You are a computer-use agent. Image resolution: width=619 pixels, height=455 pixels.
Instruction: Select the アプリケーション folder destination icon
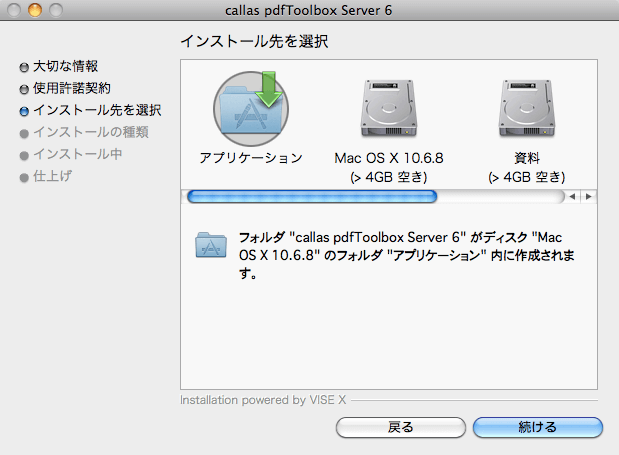[251, 109]
